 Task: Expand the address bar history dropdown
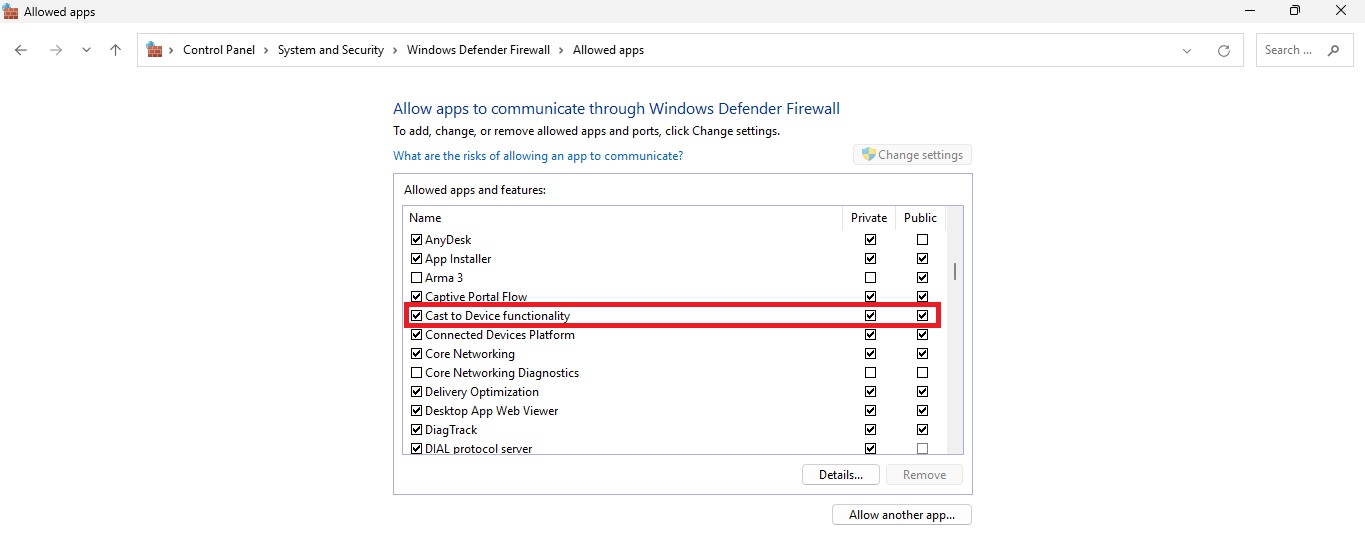pos(1187,50)
